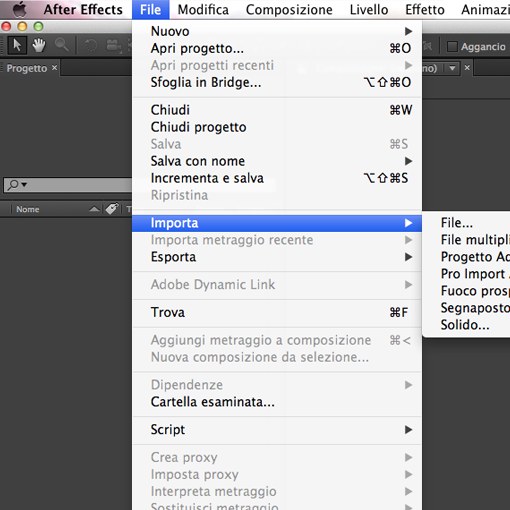This screenshot has width=510, height=510.
Task: Switch to the Progetto panel tab
Action: pyautogui.click(x=27, y=68)
